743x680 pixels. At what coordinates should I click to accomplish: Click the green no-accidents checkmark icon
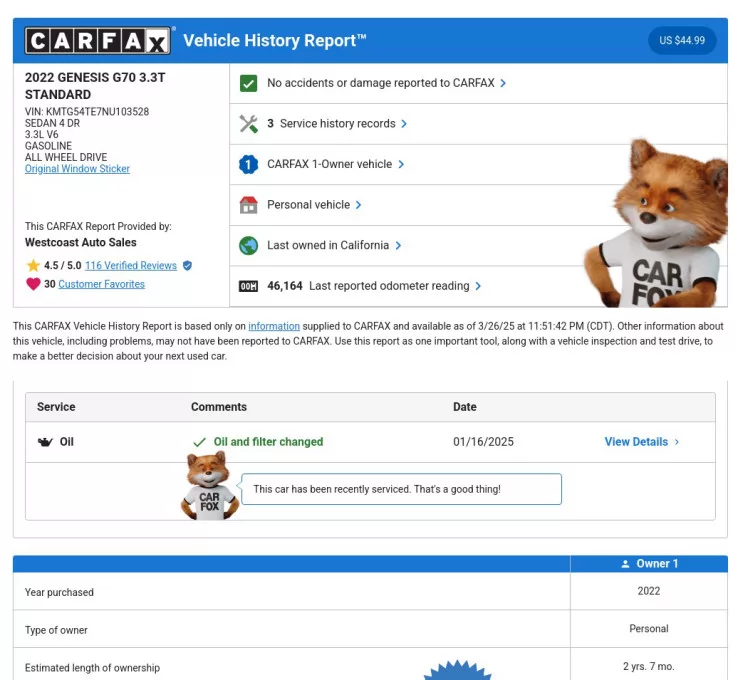(x=249, y=83)
